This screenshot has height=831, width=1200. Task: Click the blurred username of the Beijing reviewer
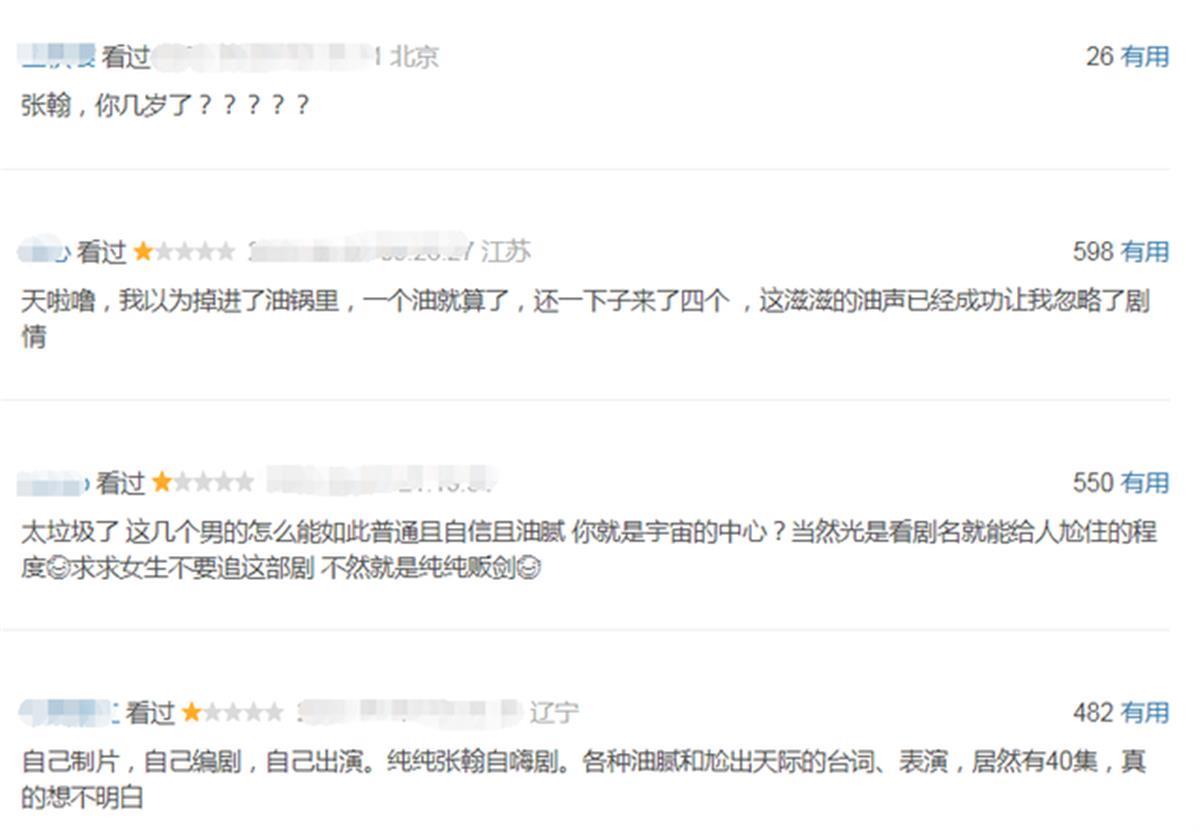tap(58, 57)
